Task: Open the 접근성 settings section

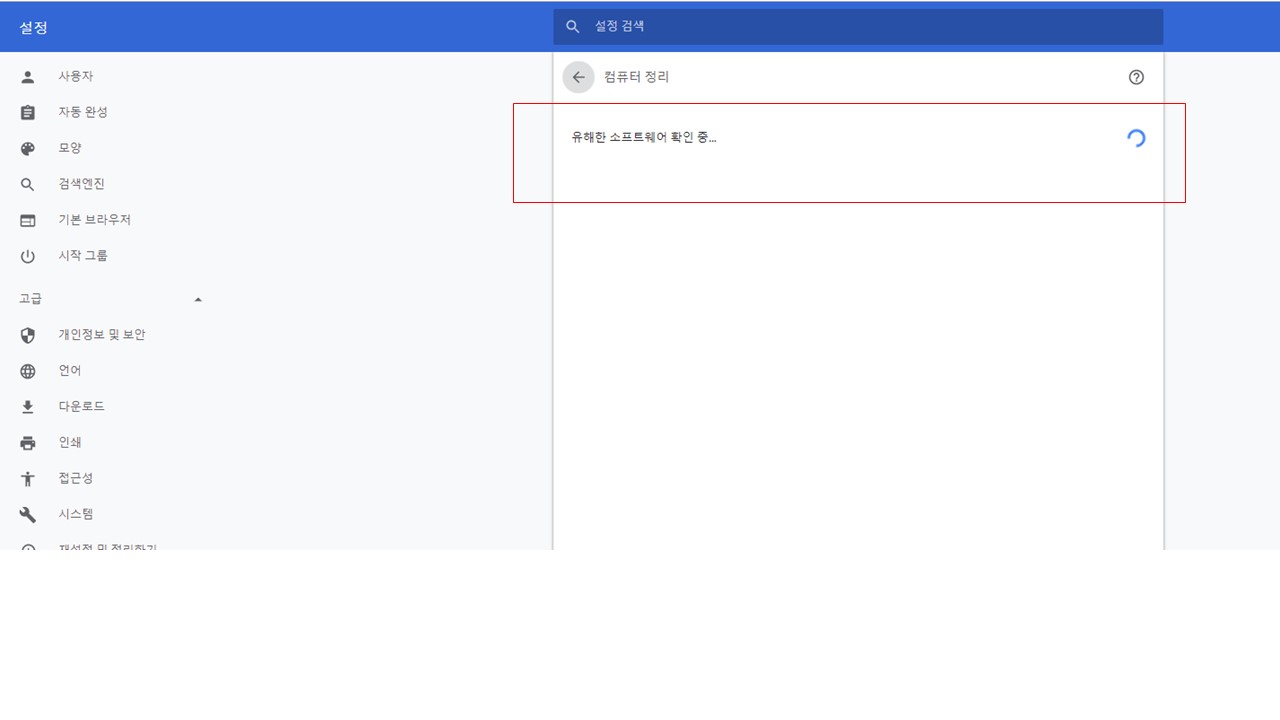Action: 76,479
